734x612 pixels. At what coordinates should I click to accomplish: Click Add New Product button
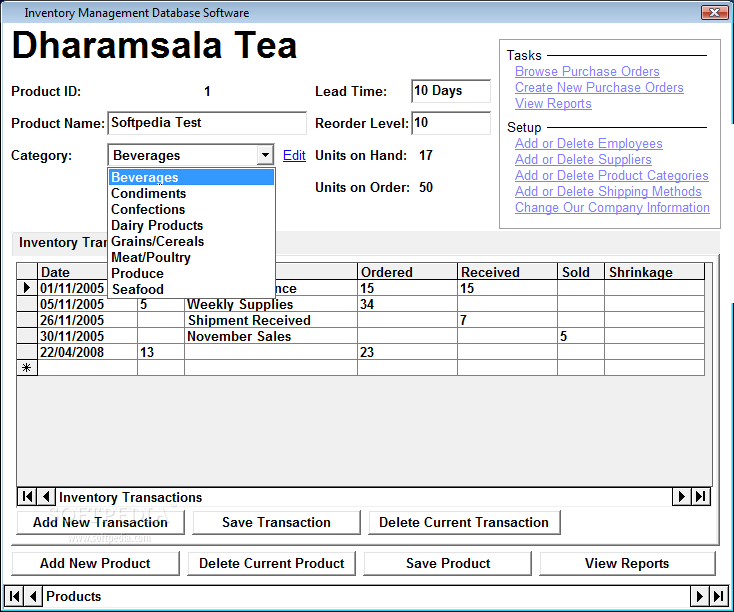coord(95,563)
